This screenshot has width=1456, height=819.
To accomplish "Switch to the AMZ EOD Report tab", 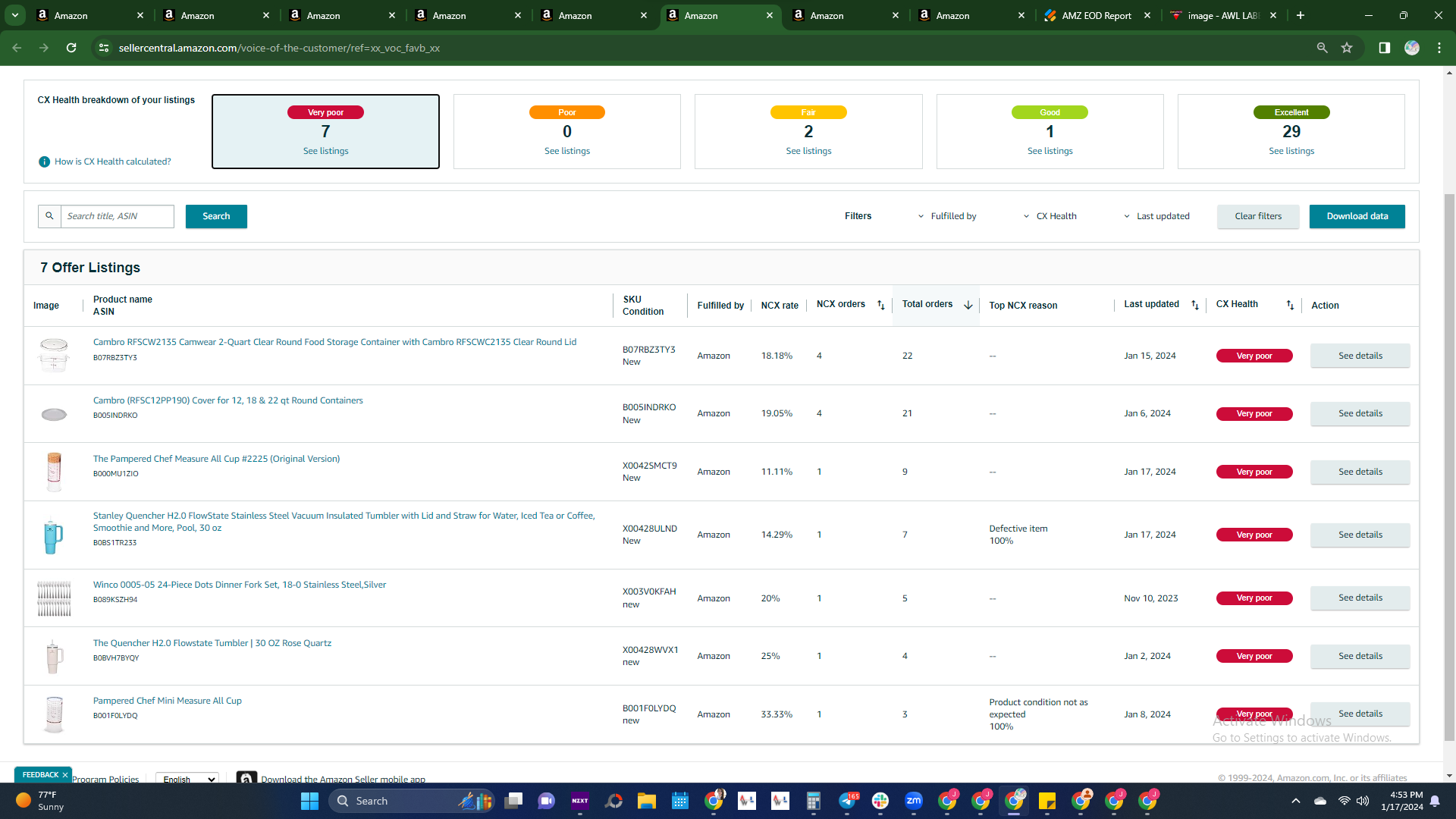I will [1096, 15].
